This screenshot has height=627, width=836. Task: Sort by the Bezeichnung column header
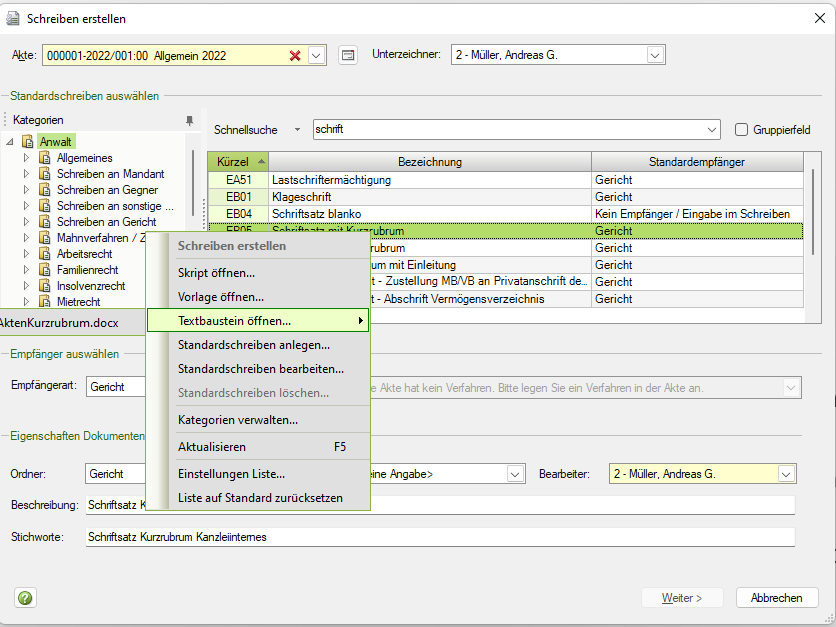(x=430, y=162)
